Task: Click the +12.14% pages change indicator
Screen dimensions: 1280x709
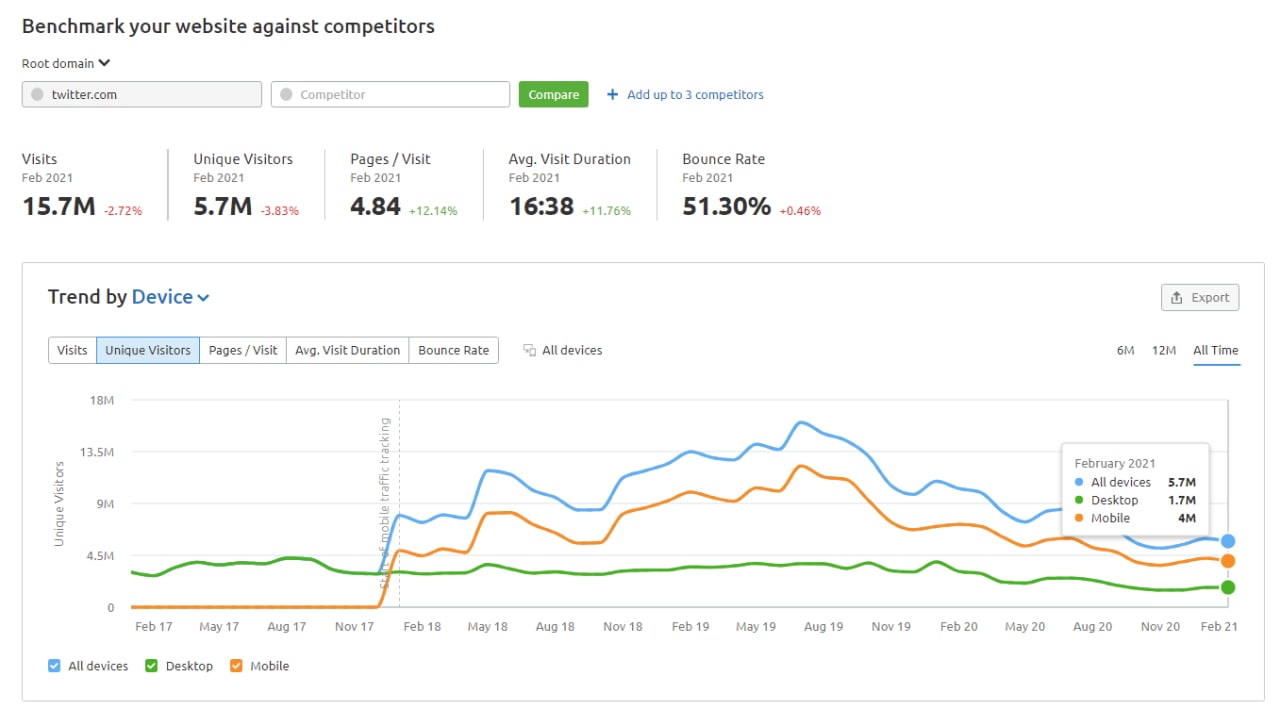Action: point(433,211)
